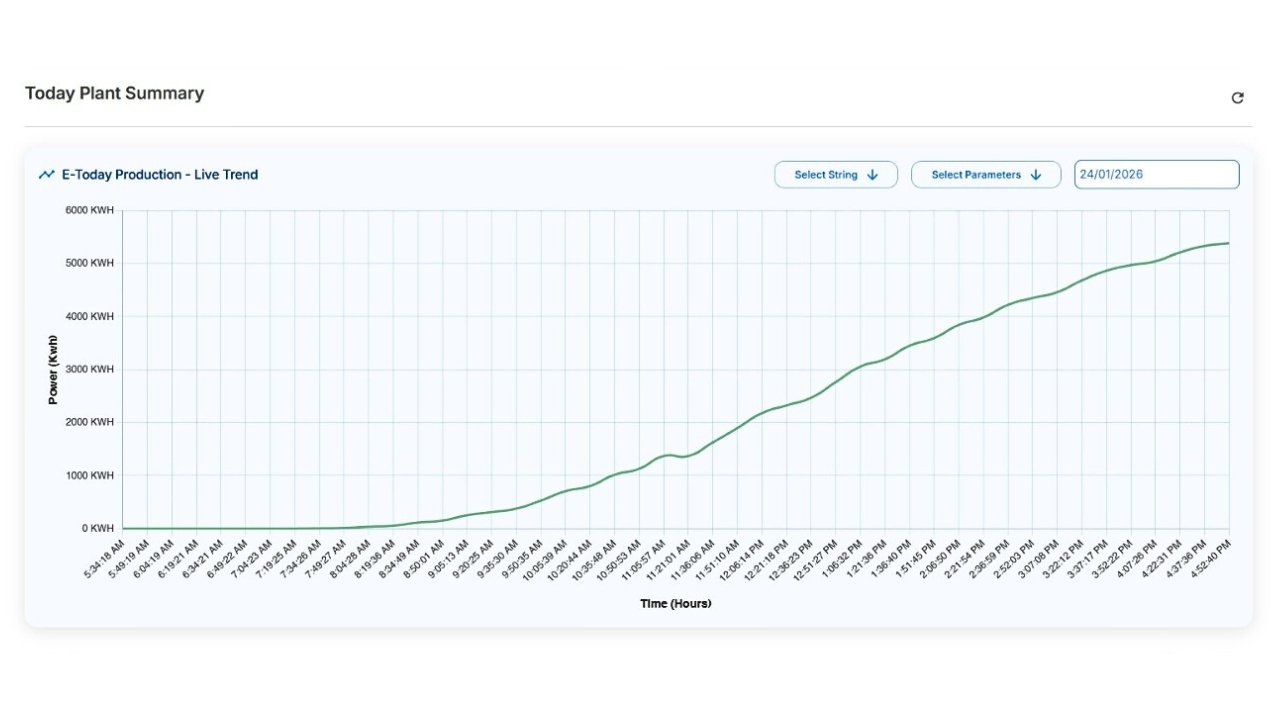Select the E-Today Production - Live Trend title
This screenshot has height=720, width=1280.
coord(159,175)
